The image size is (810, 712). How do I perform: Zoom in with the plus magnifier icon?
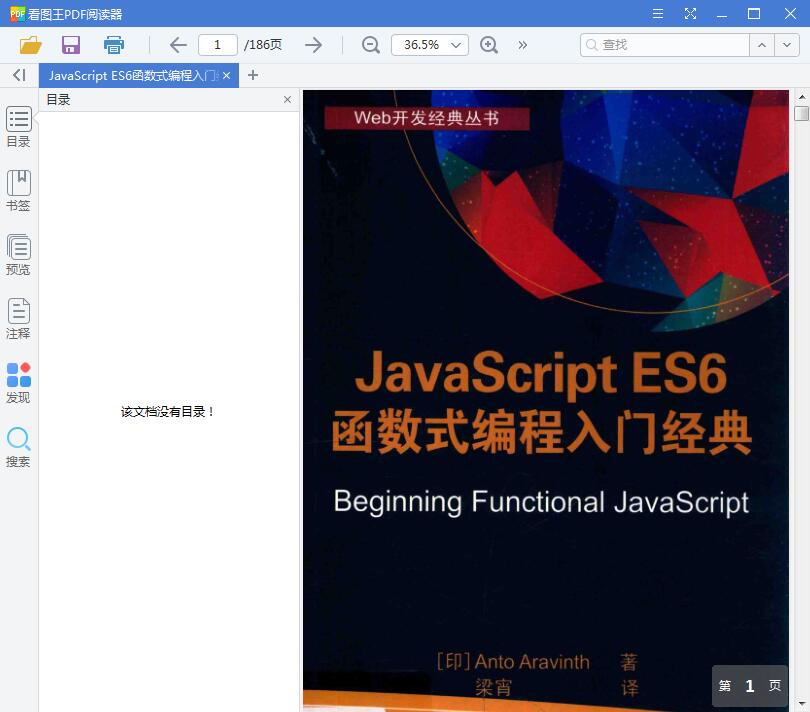[x=489, y=45]
